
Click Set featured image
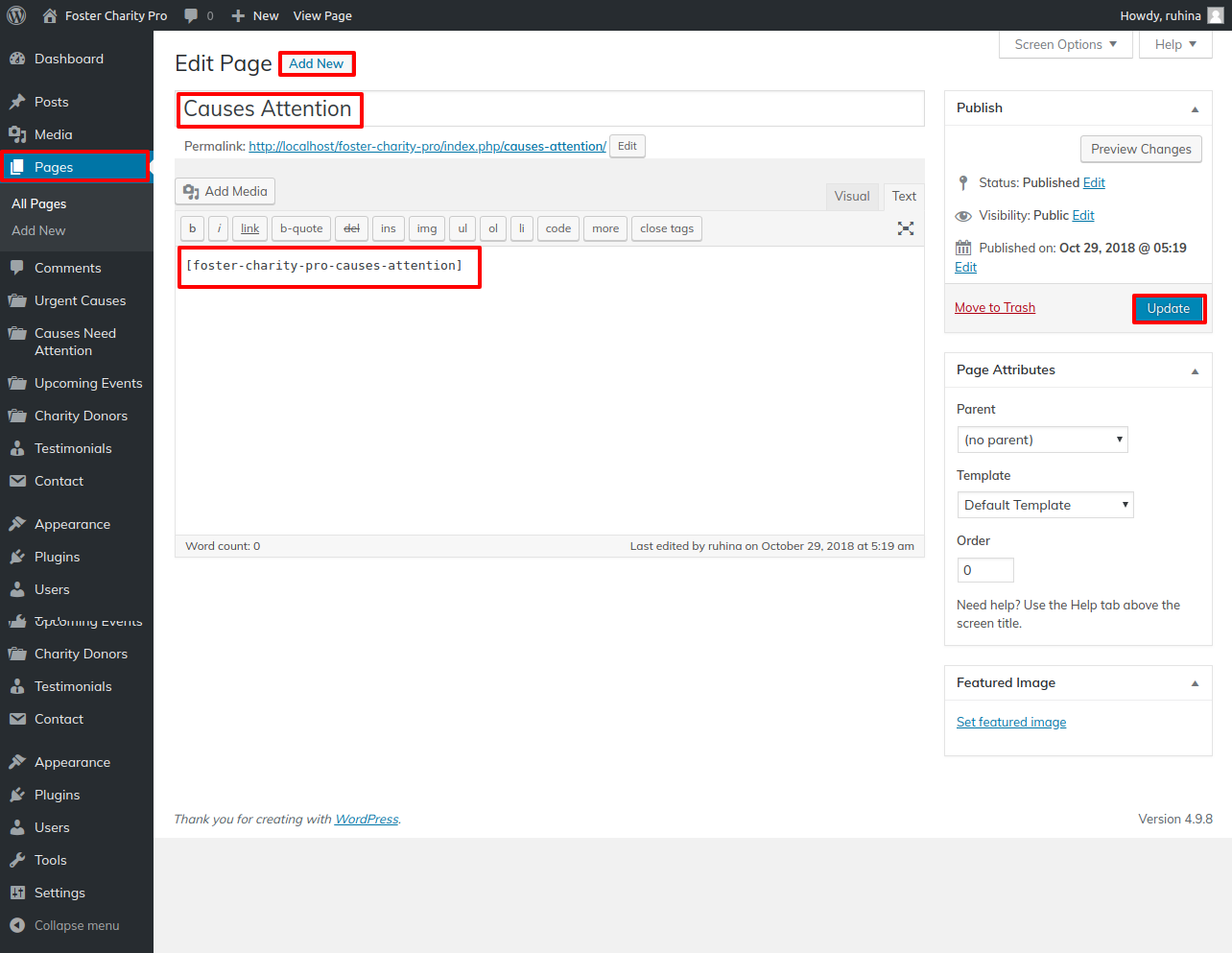click(x=1011, y=722)
